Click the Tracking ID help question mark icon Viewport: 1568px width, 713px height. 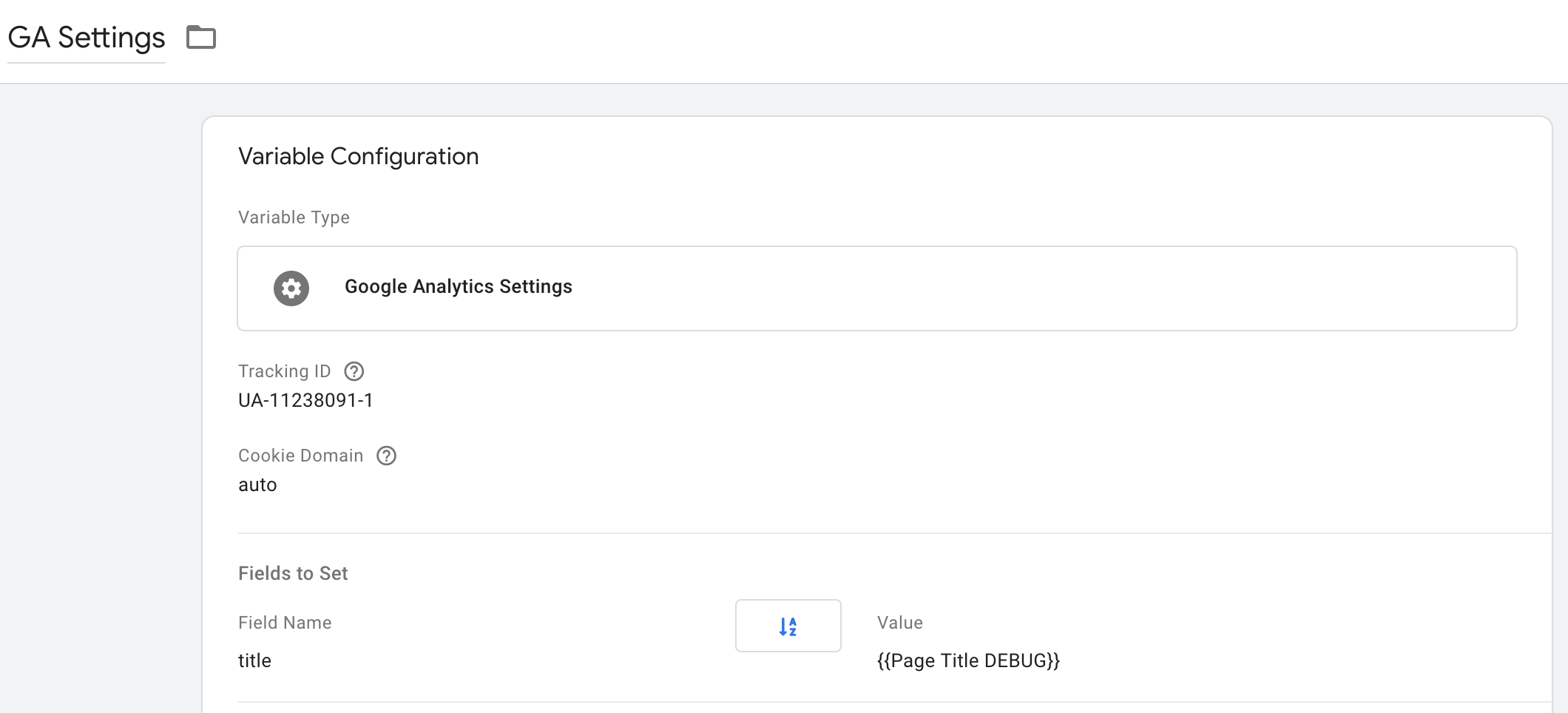354,371
